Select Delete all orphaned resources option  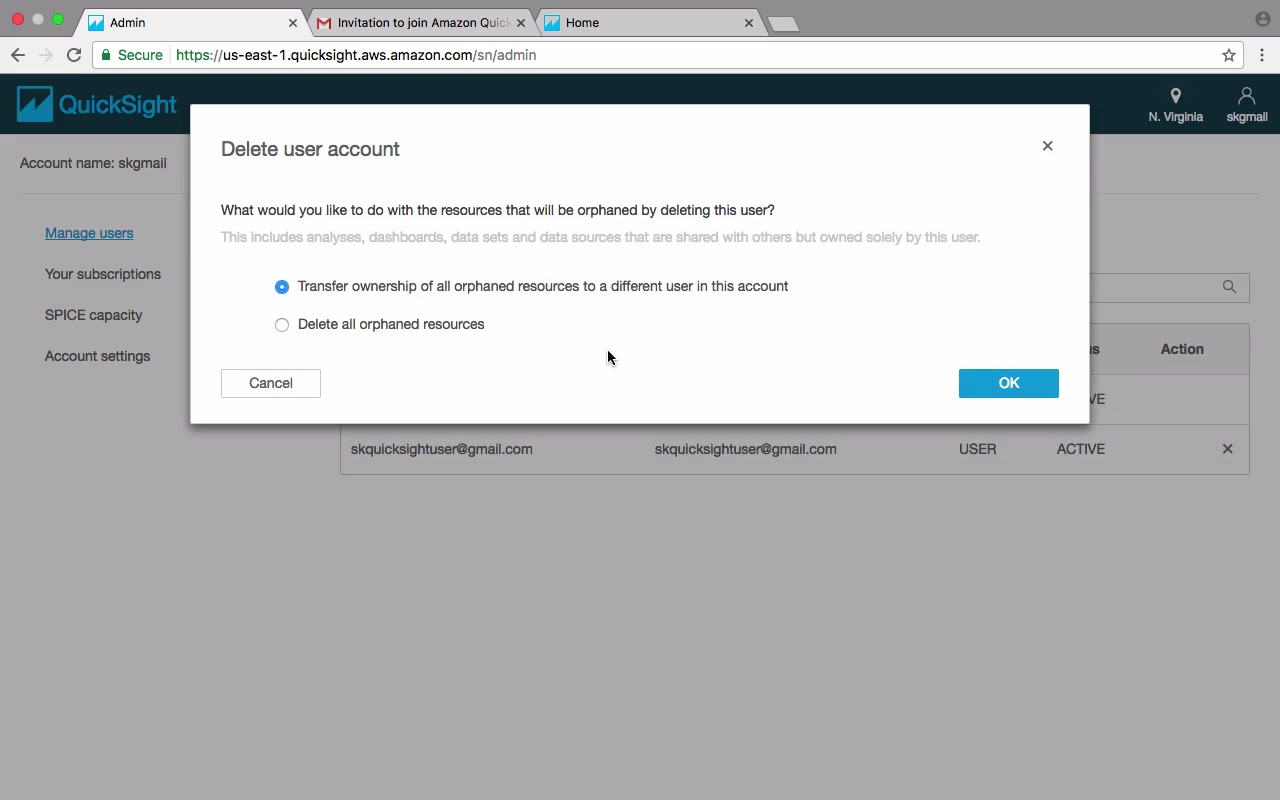pos(282,325)
